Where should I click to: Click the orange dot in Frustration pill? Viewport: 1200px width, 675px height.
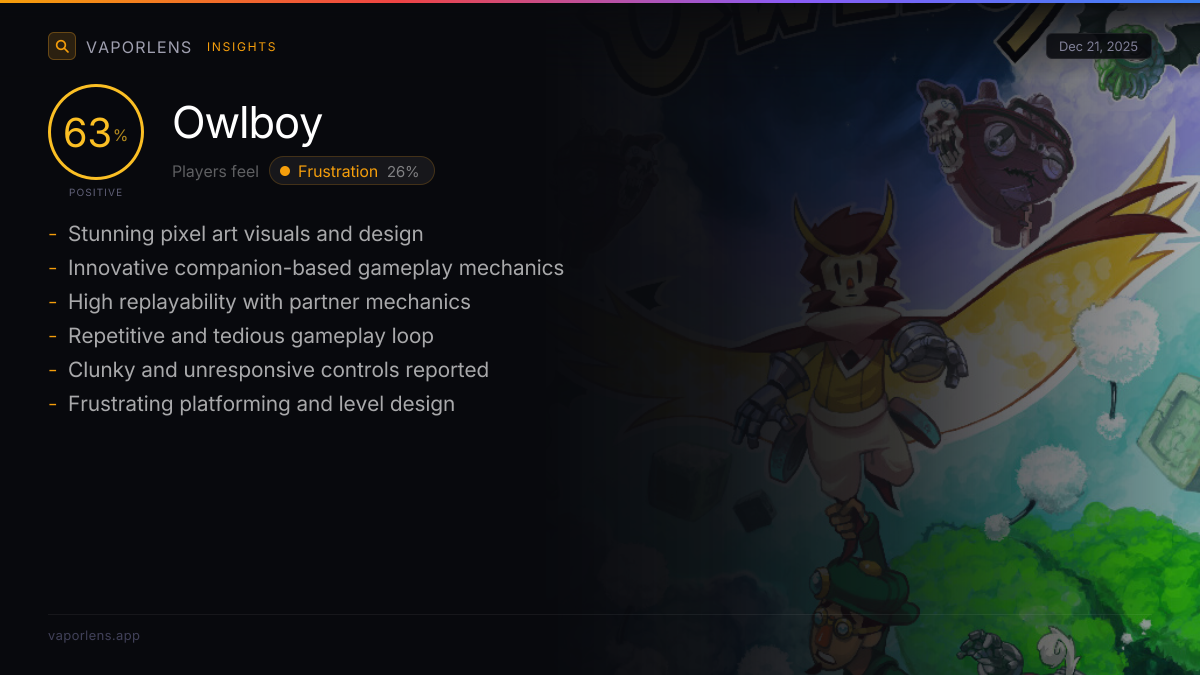[285, 171]
